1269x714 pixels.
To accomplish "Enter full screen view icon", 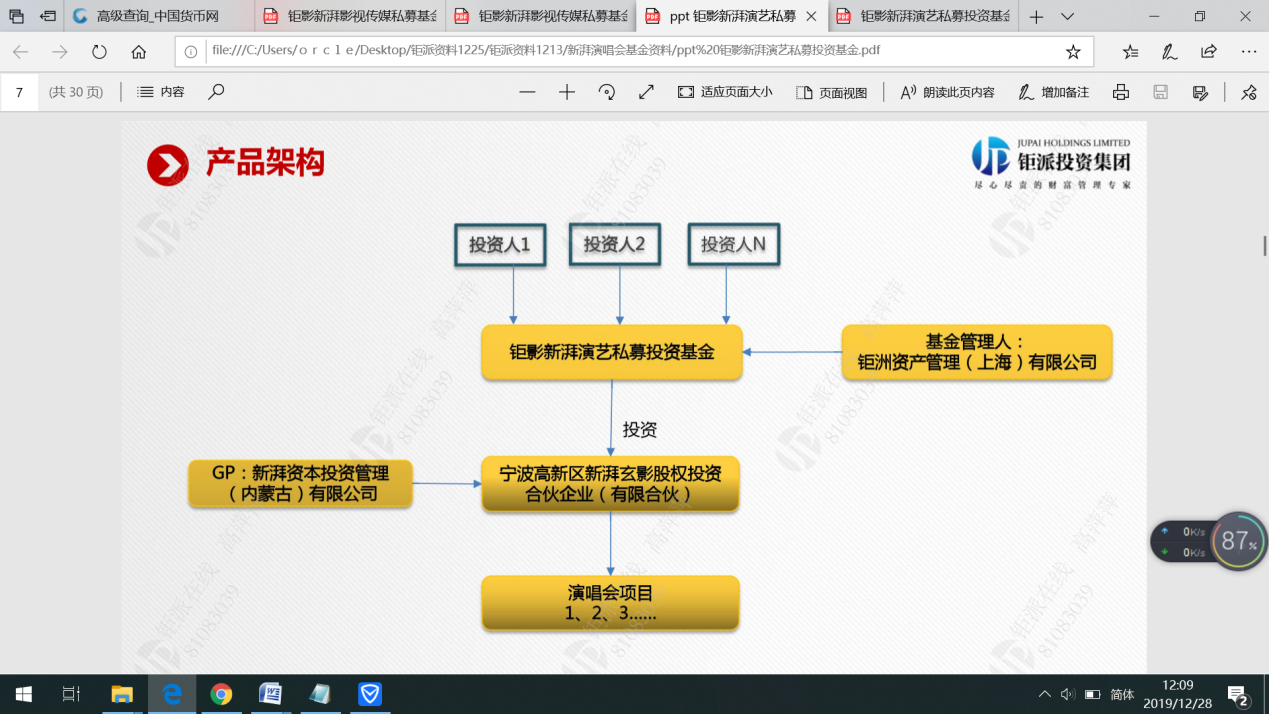I will click(646, 92).
